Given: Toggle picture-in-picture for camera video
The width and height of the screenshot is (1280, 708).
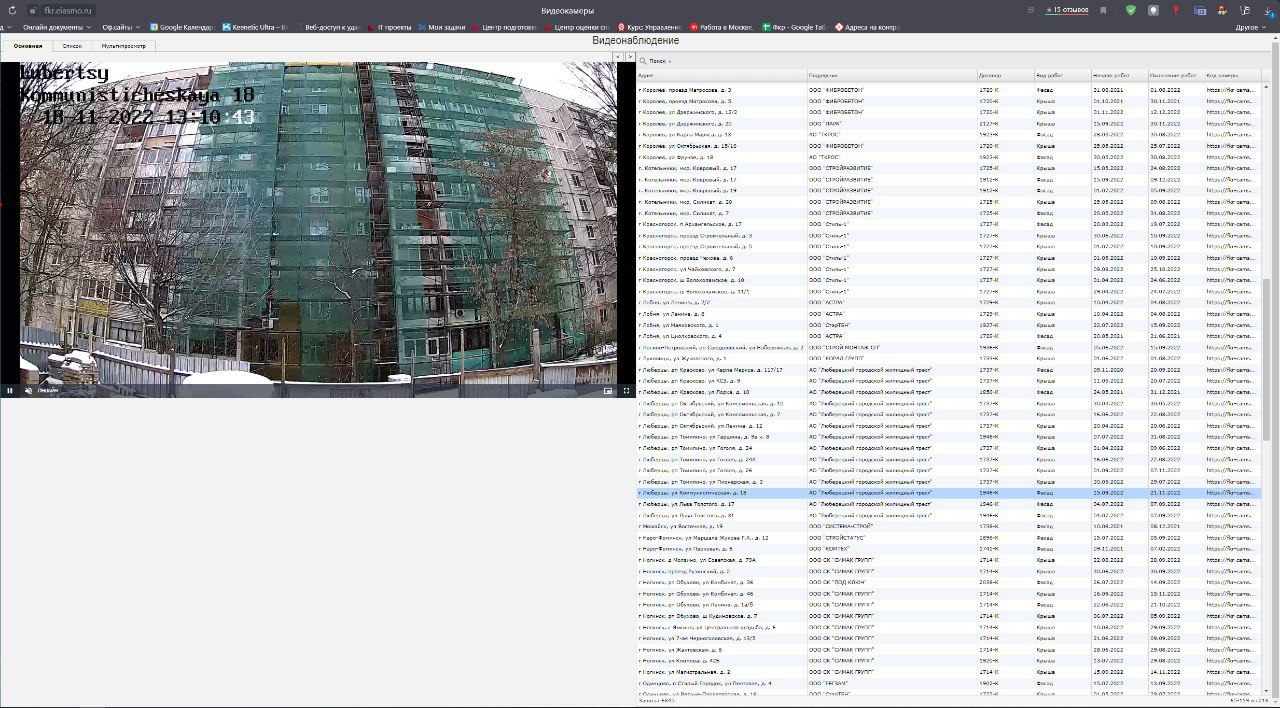Looking at the screenshot, I should coord(607,391).
